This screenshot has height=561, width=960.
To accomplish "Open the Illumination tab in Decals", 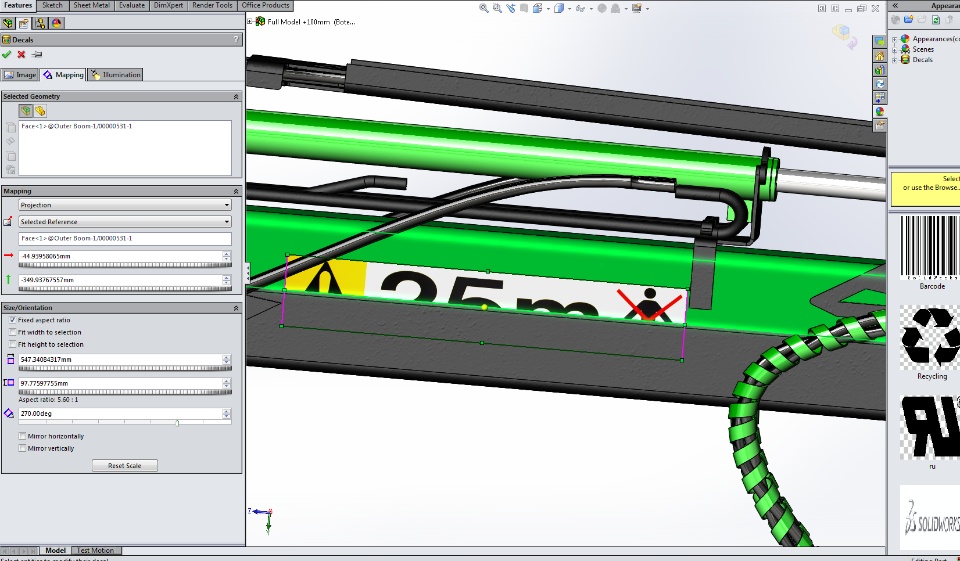I will pyautogui.click(x=116, y=75).
